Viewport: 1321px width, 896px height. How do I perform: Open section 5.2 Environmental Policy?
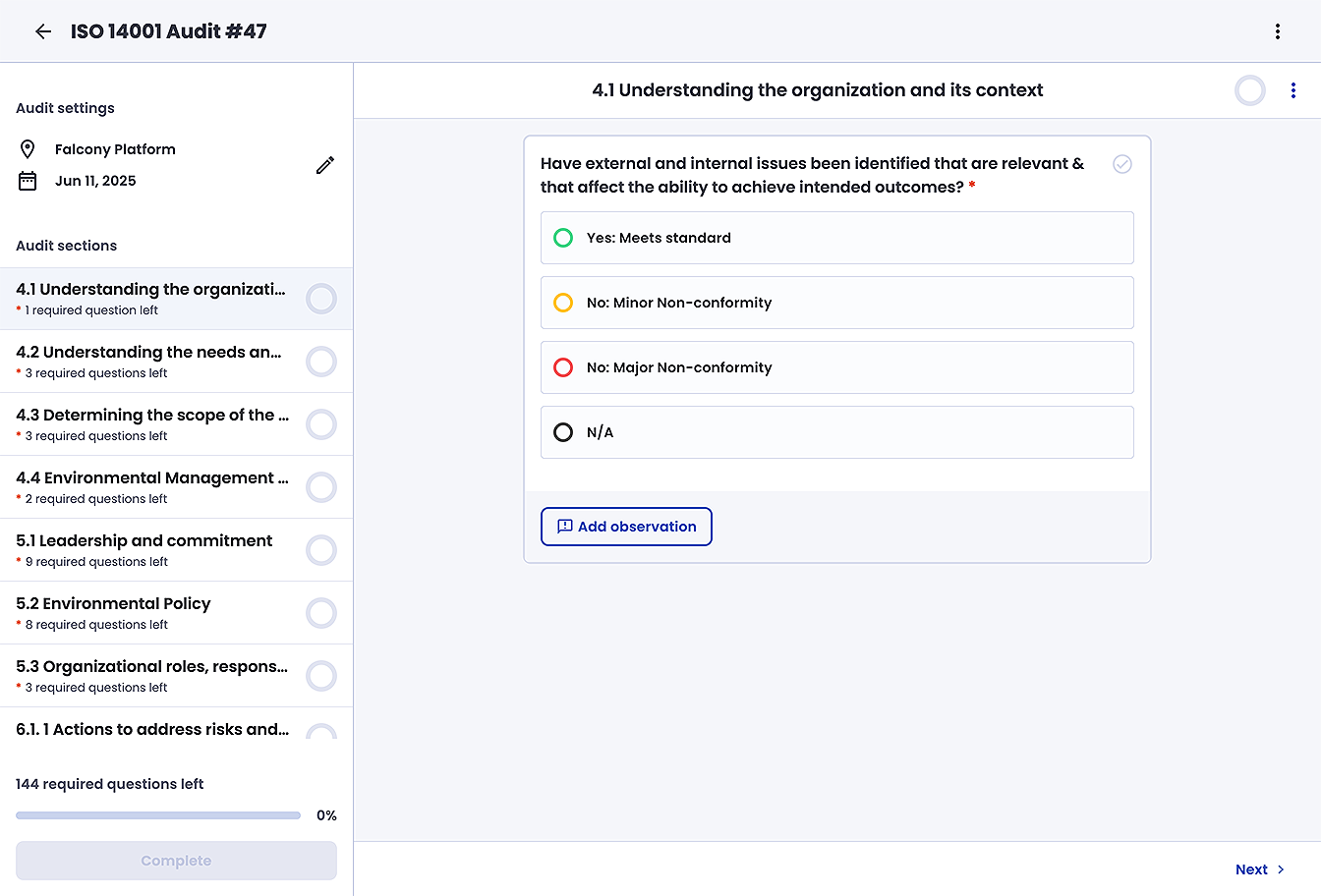tap(176, 613)
